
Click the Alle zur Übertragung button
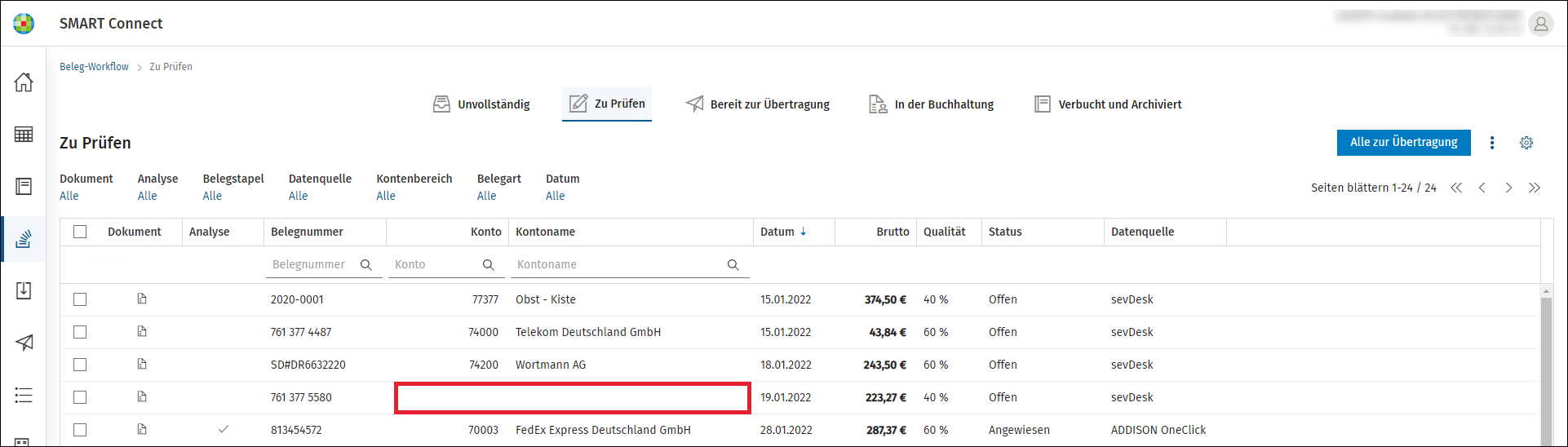(1404, 142)
